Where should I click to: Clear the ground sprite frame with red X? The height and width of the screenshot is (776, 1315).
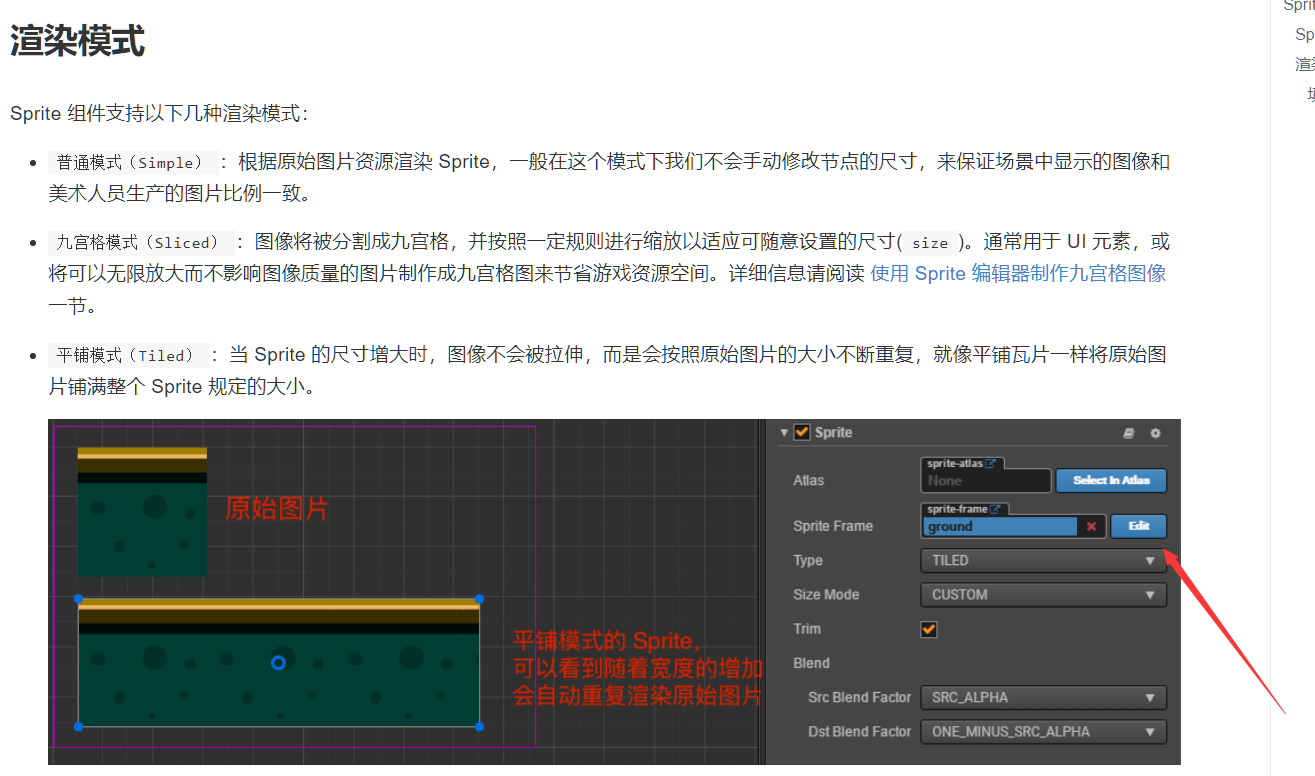coord(1091,526)
